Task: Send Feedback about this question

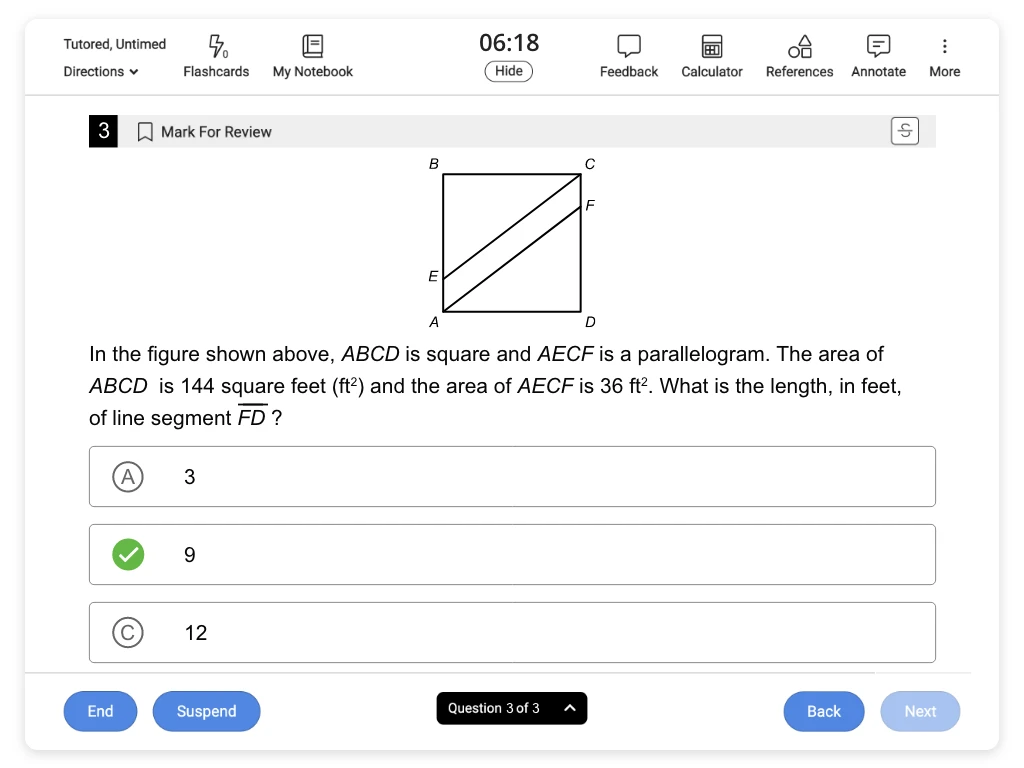Action: click(x=628, y=55)
